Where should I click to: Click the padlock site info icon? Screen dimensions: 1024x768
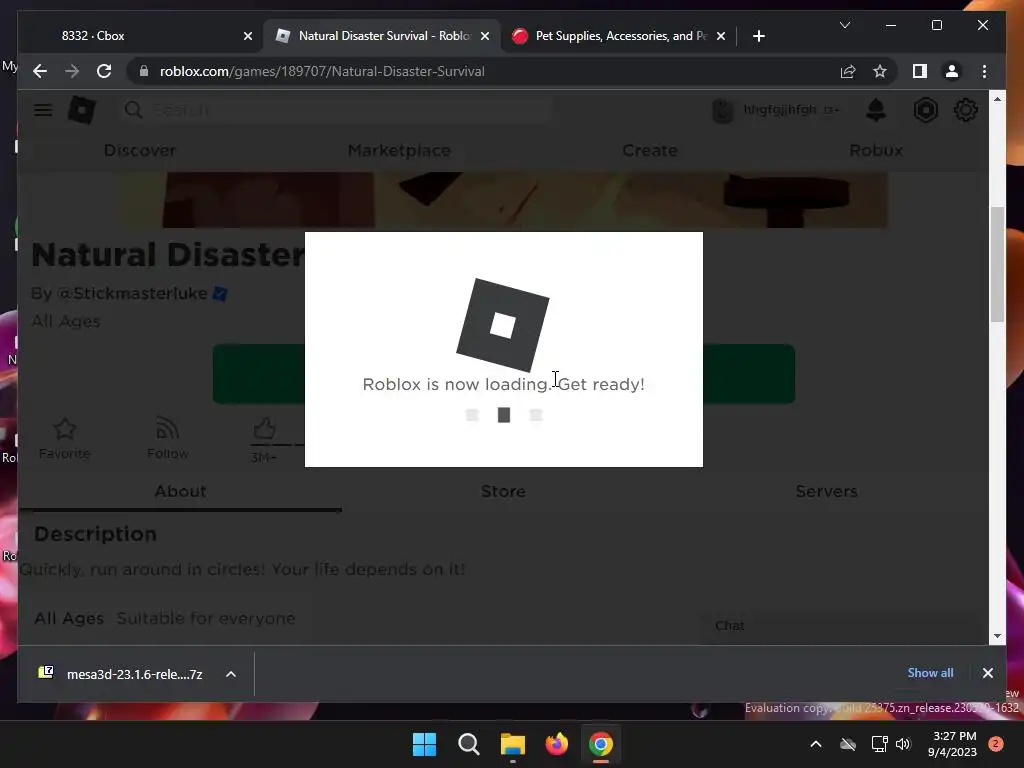click(x=144, y=71)
